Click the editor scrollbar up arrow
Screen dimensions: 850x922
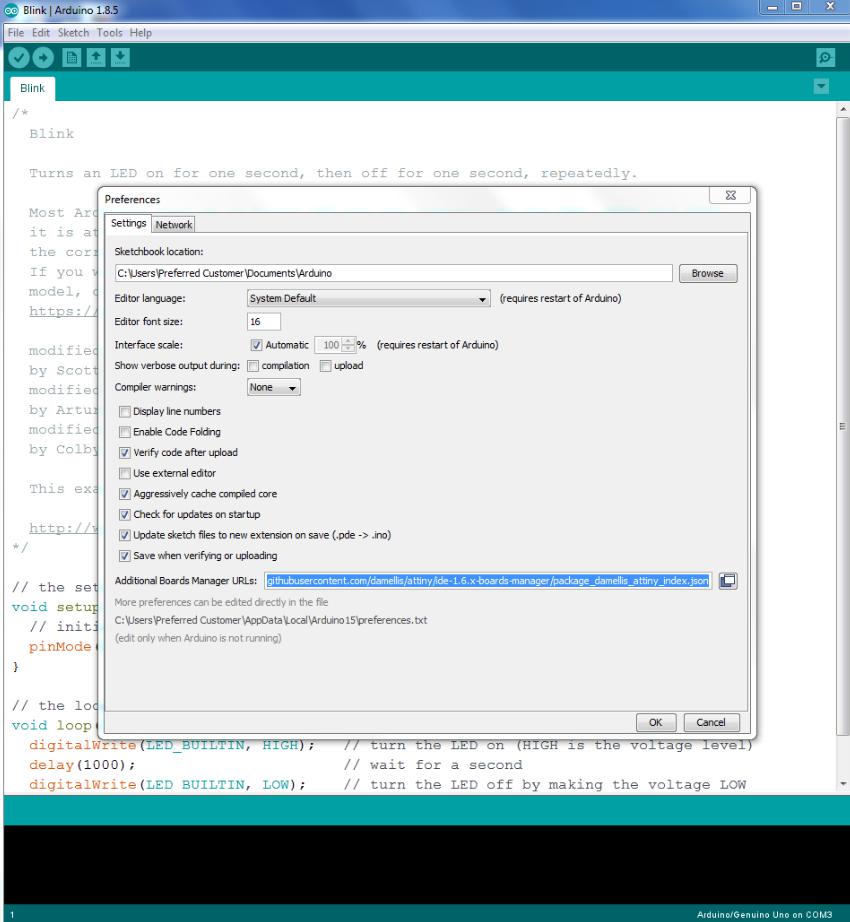point(843,109)
